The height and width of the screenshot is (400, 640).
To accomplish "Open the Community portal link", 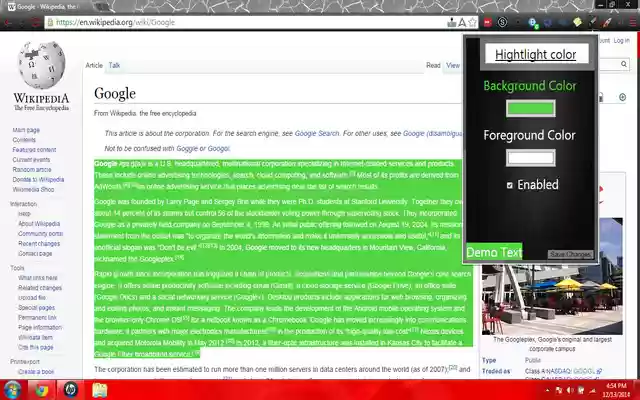I will [40, 233].
